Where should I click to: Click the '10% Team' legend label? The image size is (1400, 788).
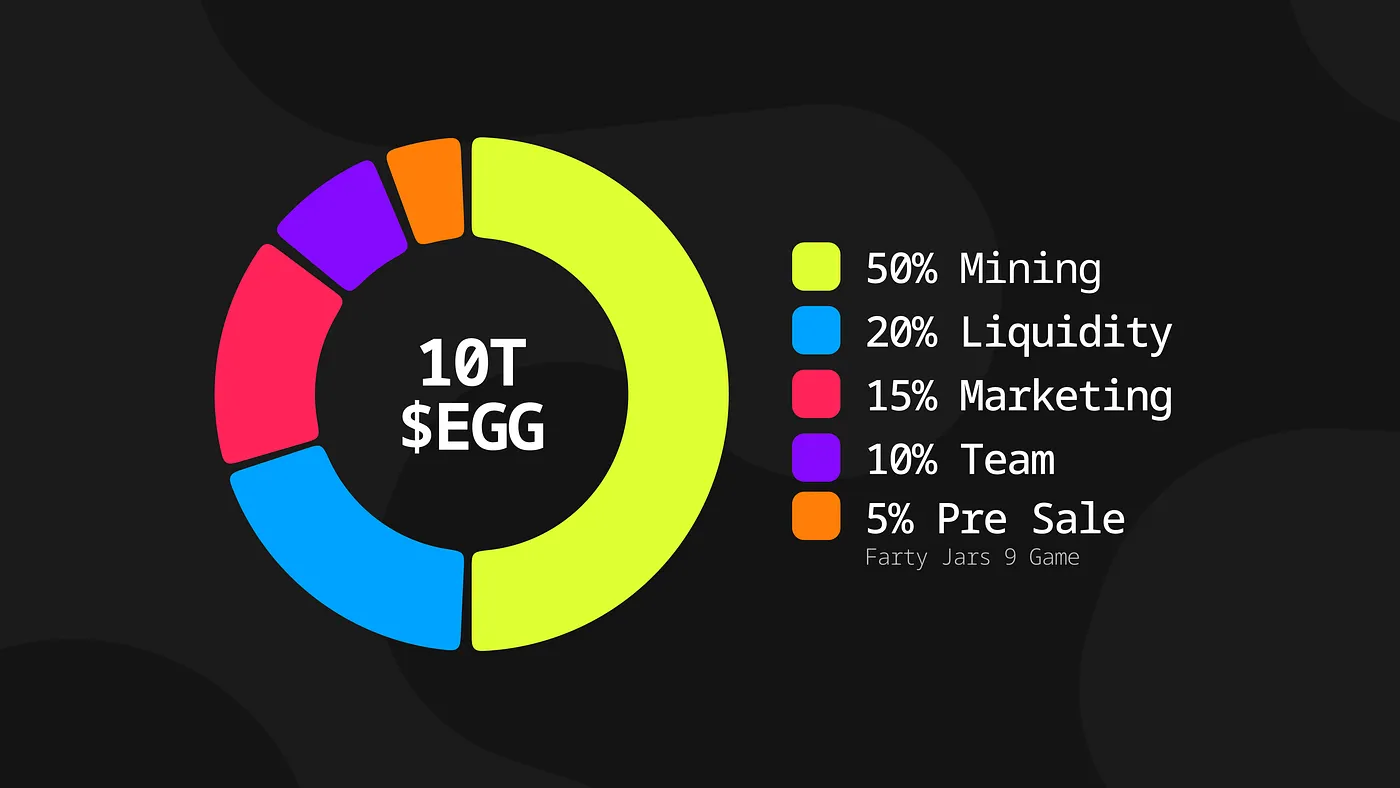click(960, 459)
